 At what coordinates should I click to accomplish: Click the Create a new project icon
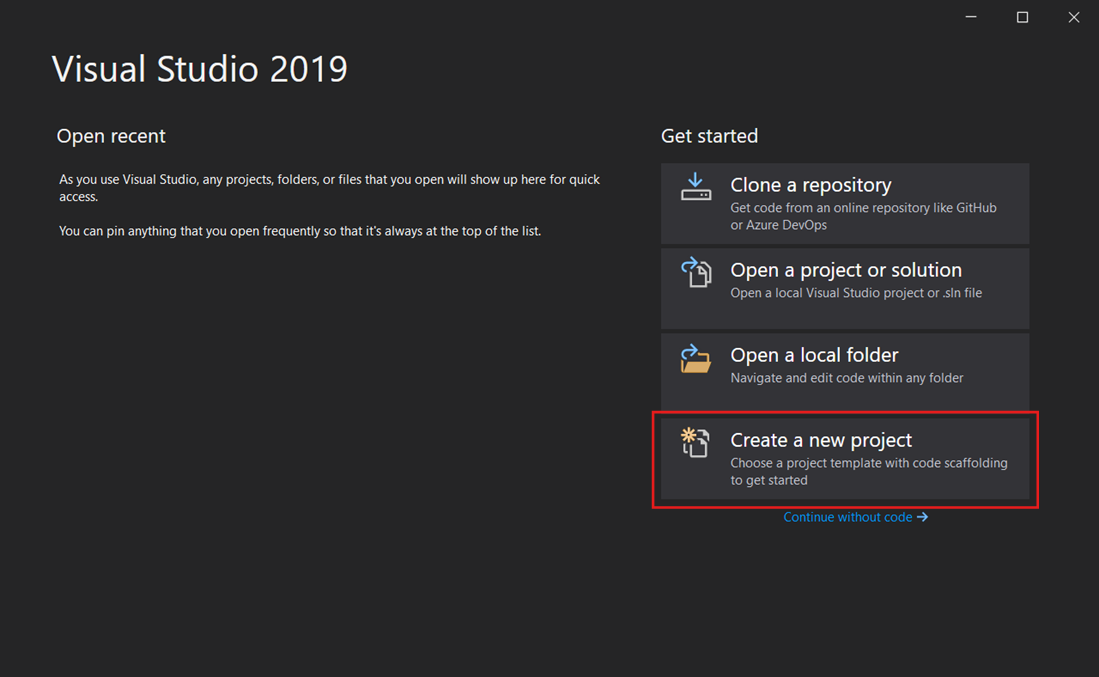pyautogui.click(x=695, y=442)
